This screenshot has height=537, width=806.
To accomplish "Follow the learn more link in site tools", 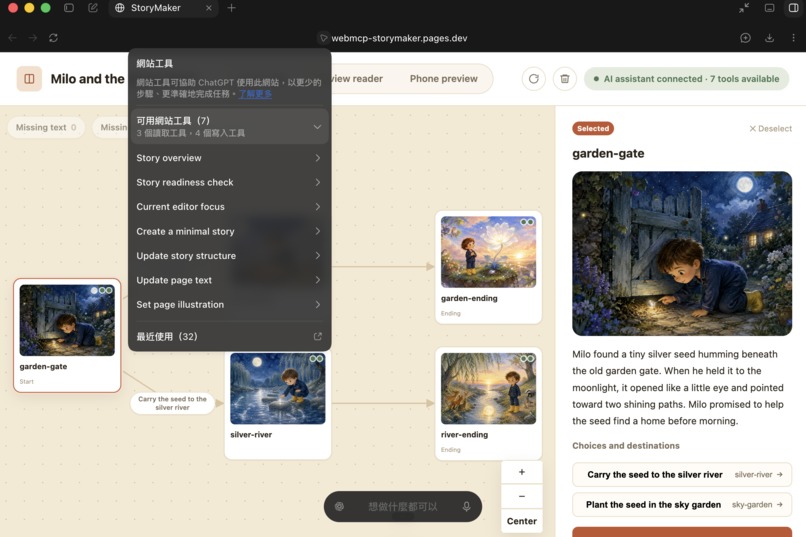I will 255,94.
